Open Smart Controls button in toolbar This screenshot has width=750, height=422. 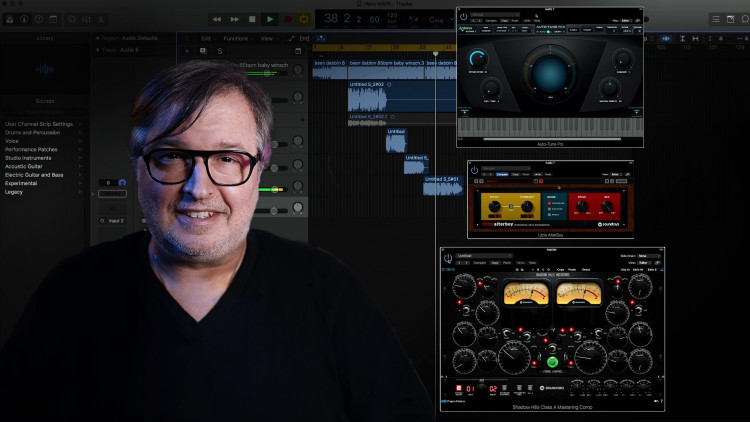click(x=71, y=19)
